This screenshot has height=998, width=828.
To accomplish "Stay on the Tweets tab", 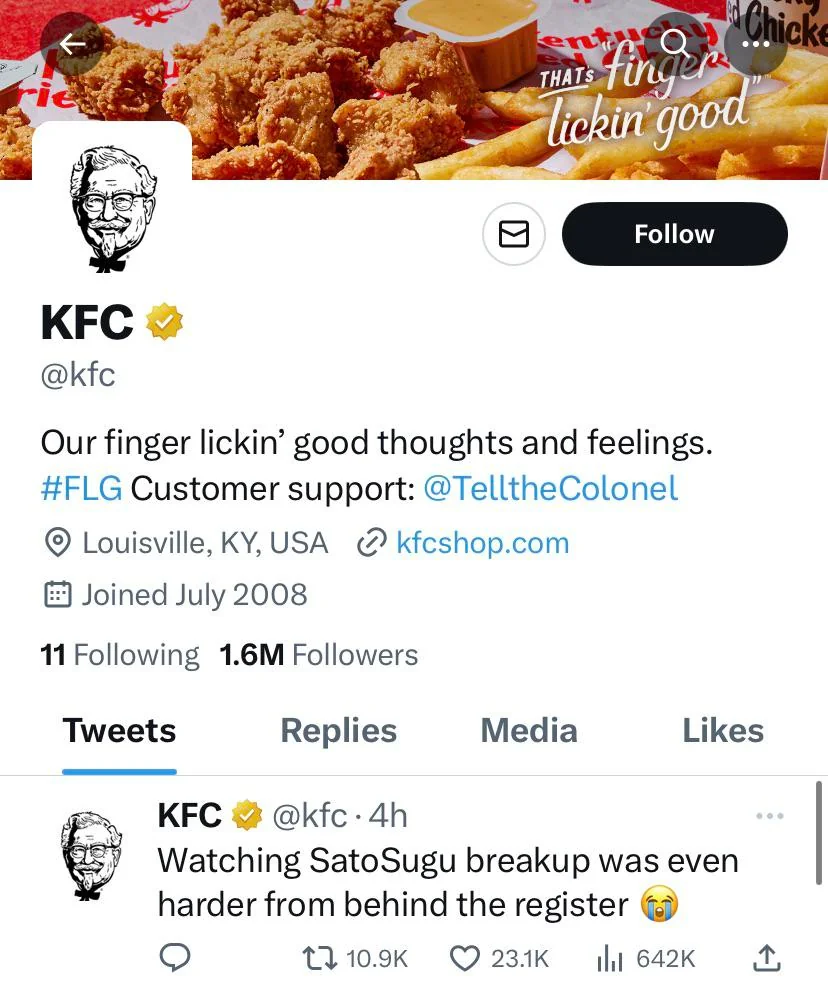I will point(119,731).
